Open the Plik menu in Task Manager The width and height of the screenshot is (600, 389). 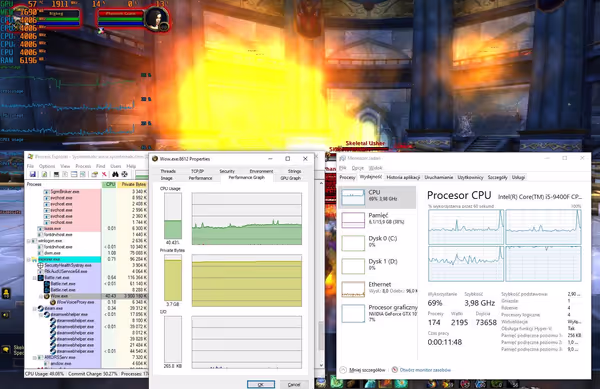tap(342, 168)
